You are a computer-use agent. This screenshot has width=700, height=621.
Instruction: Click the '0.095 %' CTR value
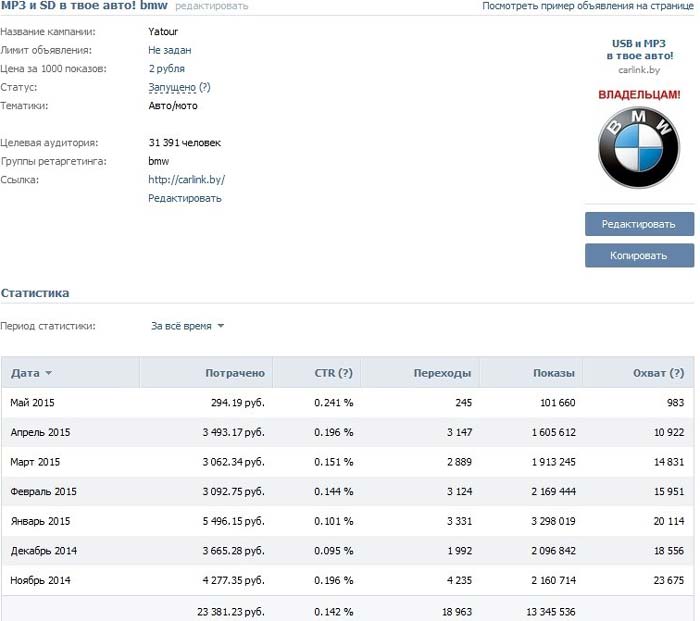coord(333,551)
